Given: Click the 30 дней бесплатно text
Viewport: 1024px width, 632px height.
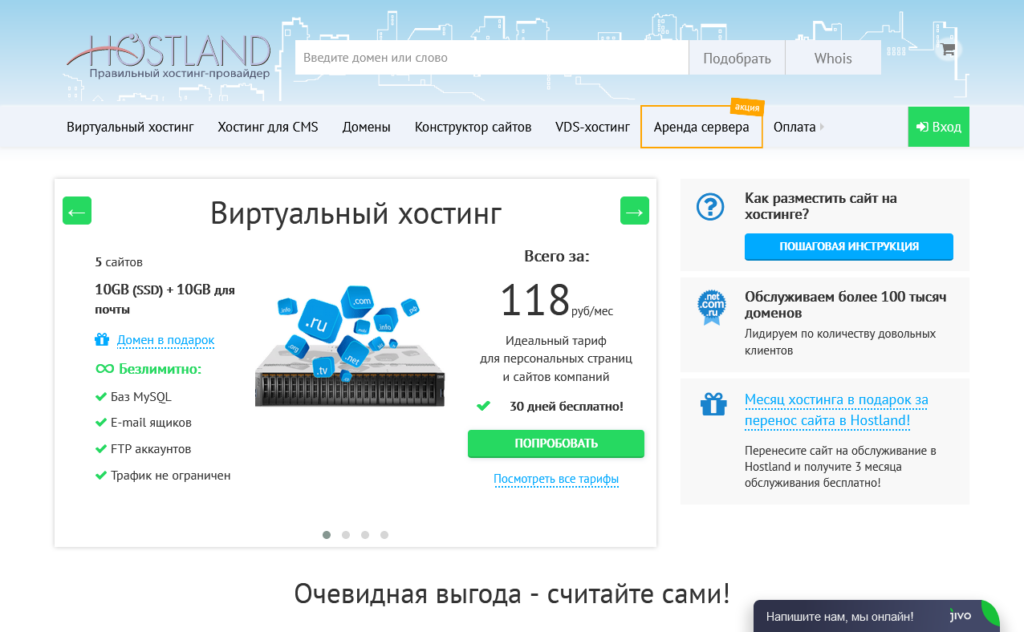Looking at the screenshot, I should (566, 406).
